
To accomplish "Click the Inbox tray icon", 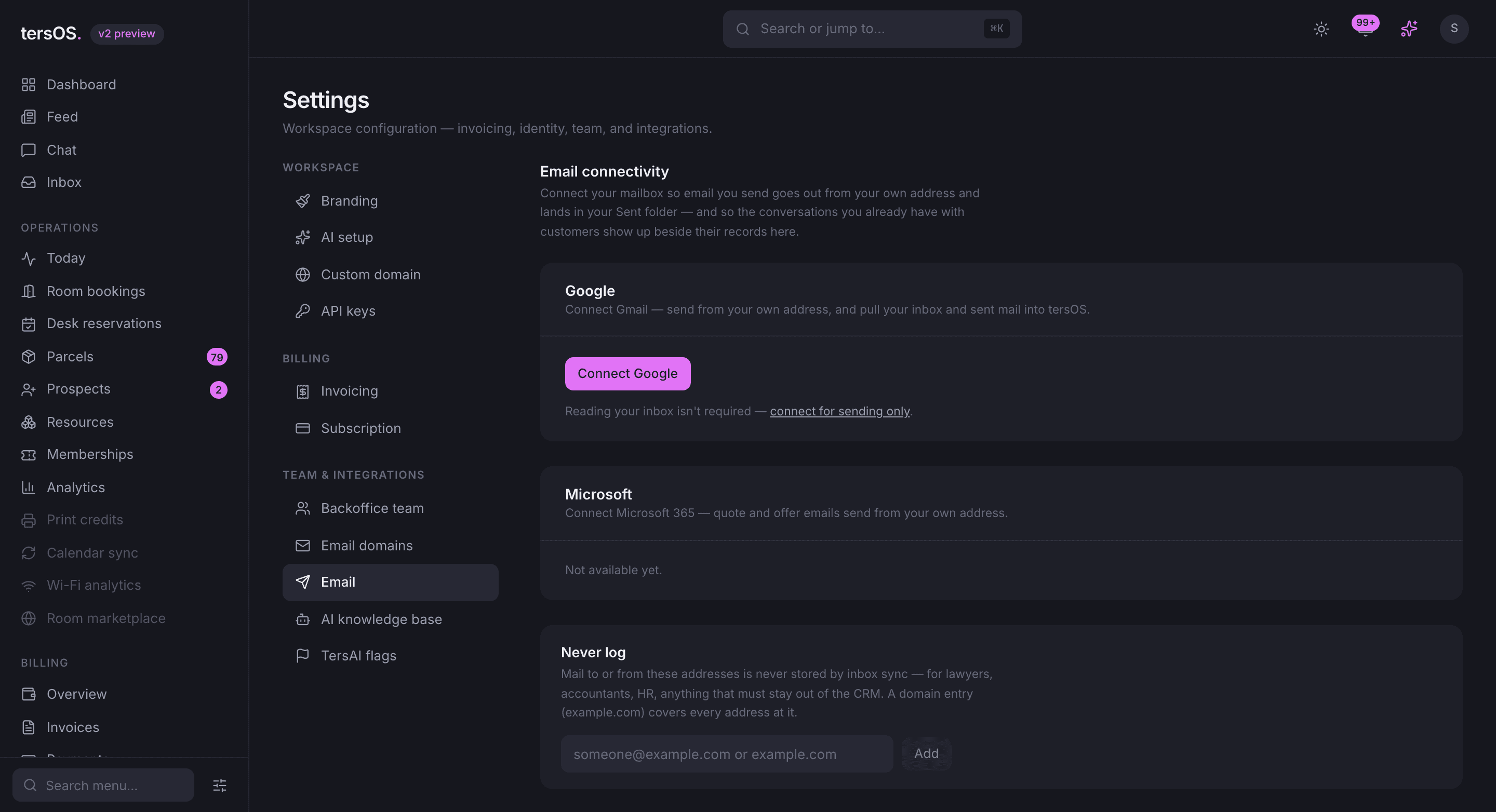I will point(29,182).
